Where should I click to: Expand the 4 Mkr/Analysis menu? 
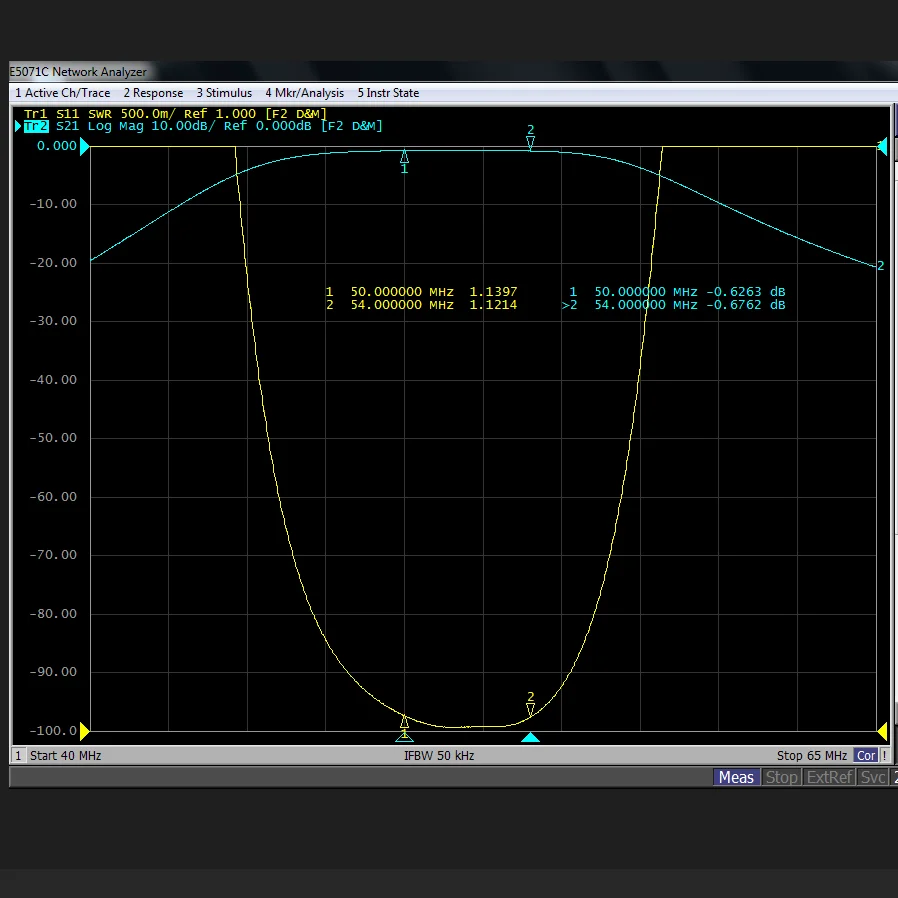point(304,93)
